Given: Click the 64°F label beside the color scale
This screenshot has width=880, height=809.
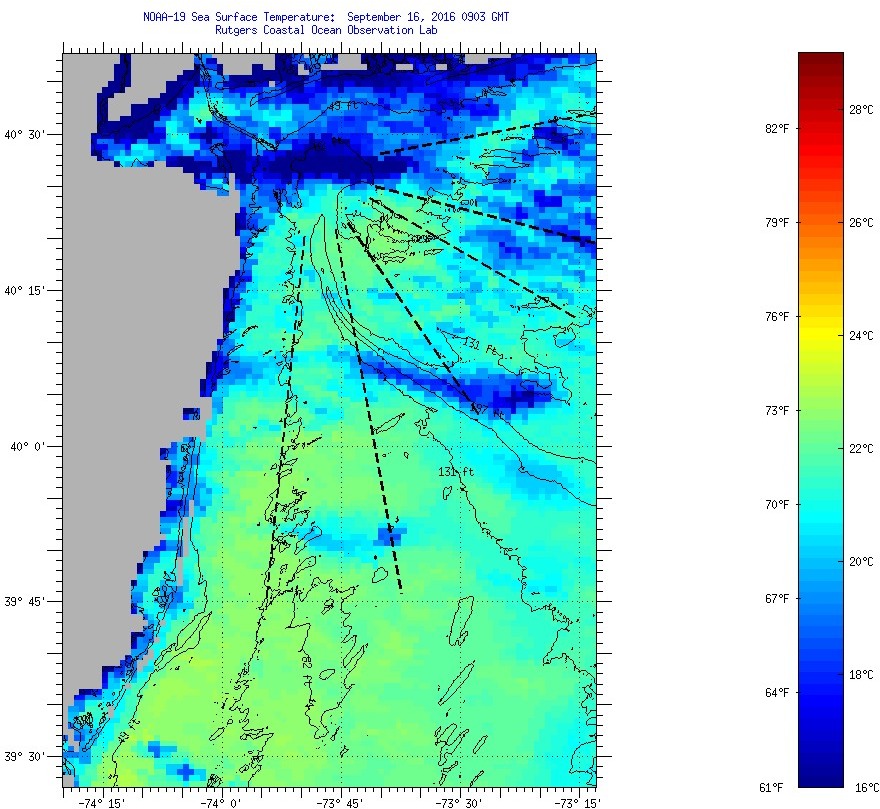Looking at the screenshot, I should [777, 693].
